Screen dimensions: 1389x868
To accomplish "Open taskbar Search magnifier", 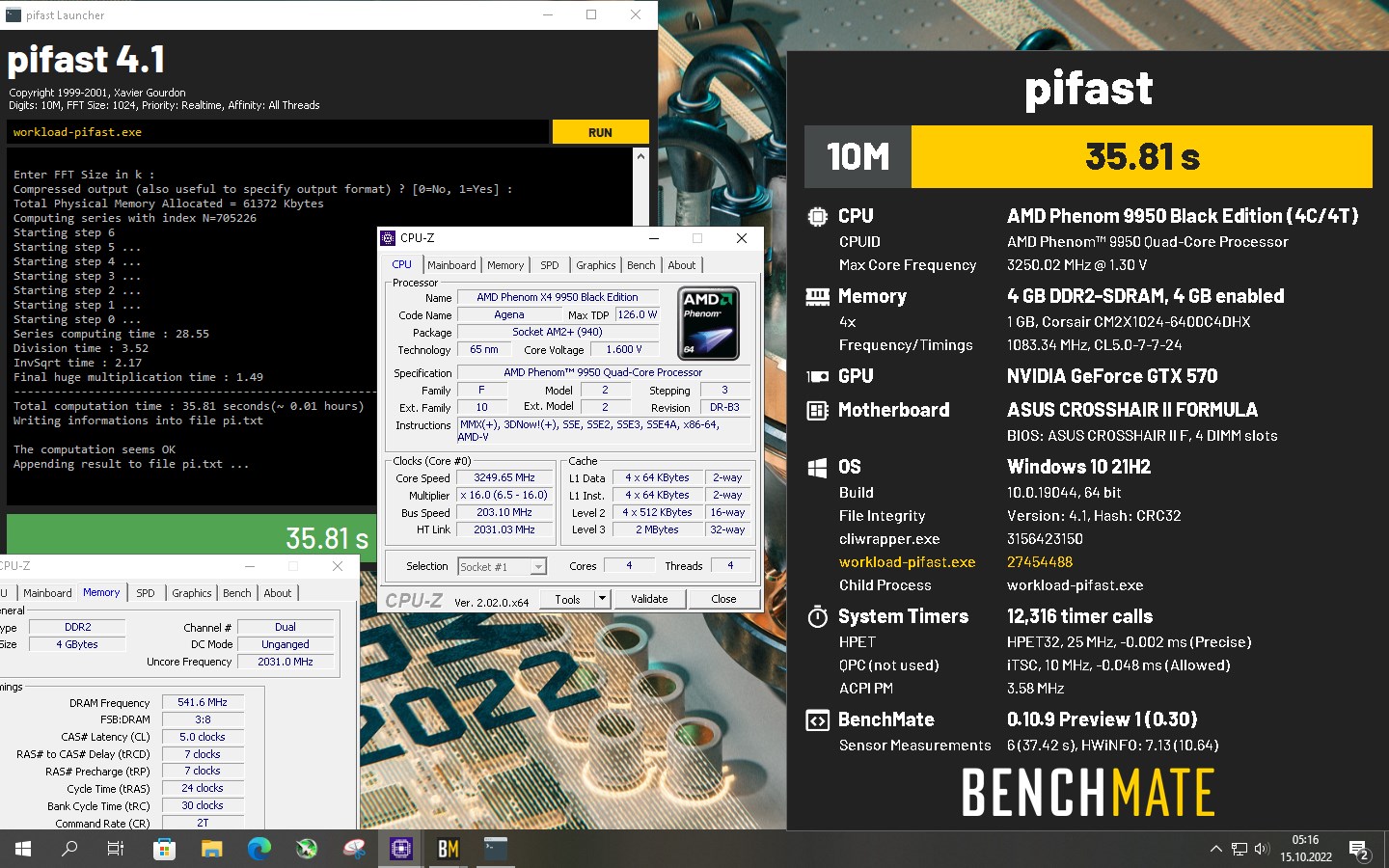I will 69,849.
